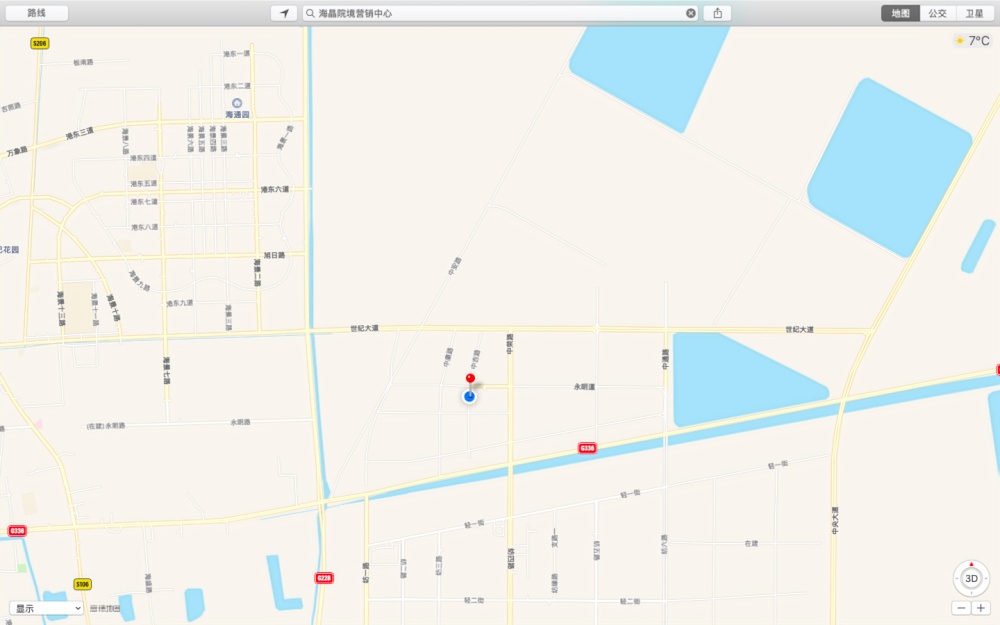Viewport: 1000px width, 625px height.
Task: Click the magnifying glass search icon
Action: coord(311,13)
